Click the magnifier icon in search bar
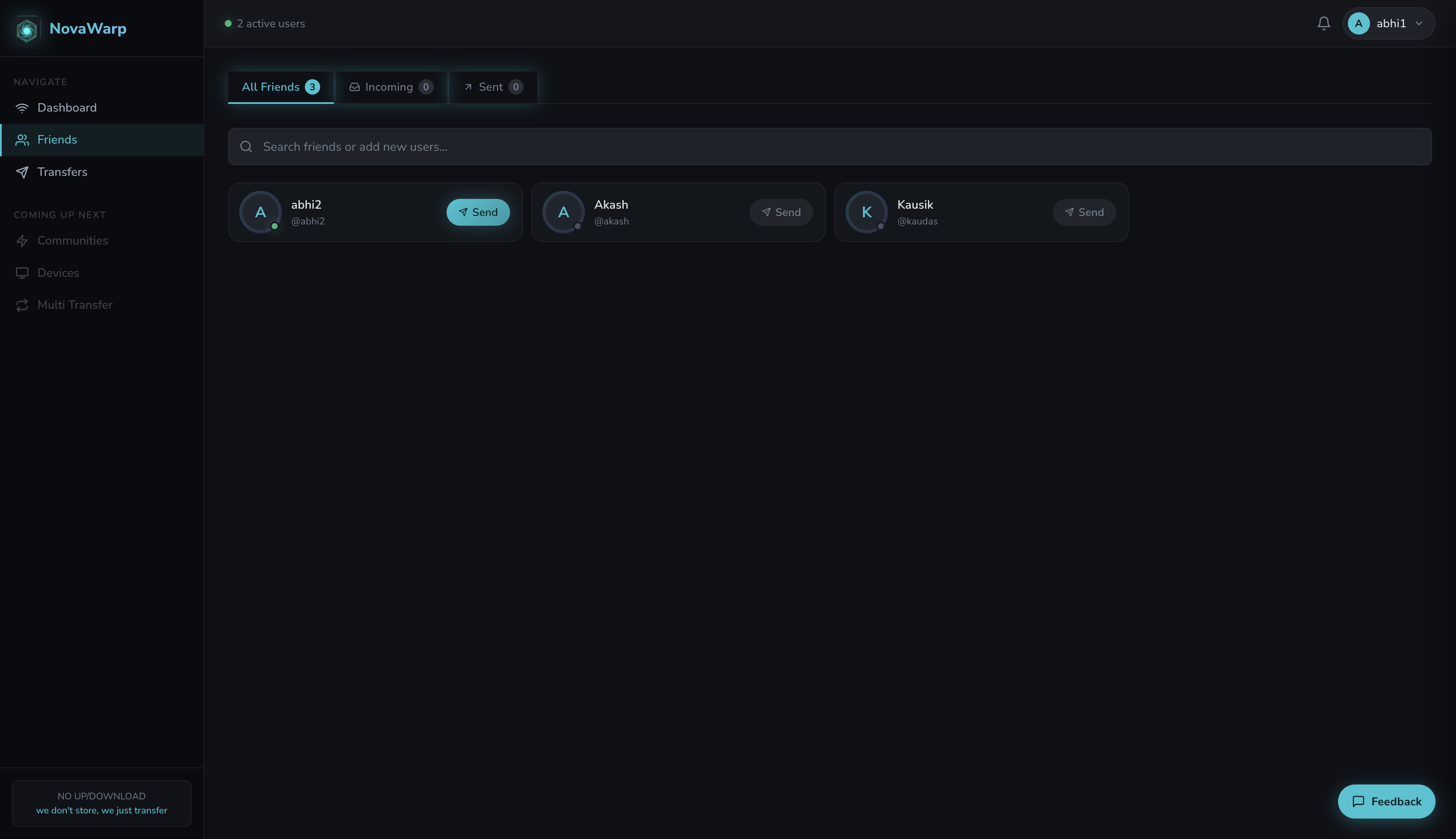1456x839 pixels. tap(246, 147)
